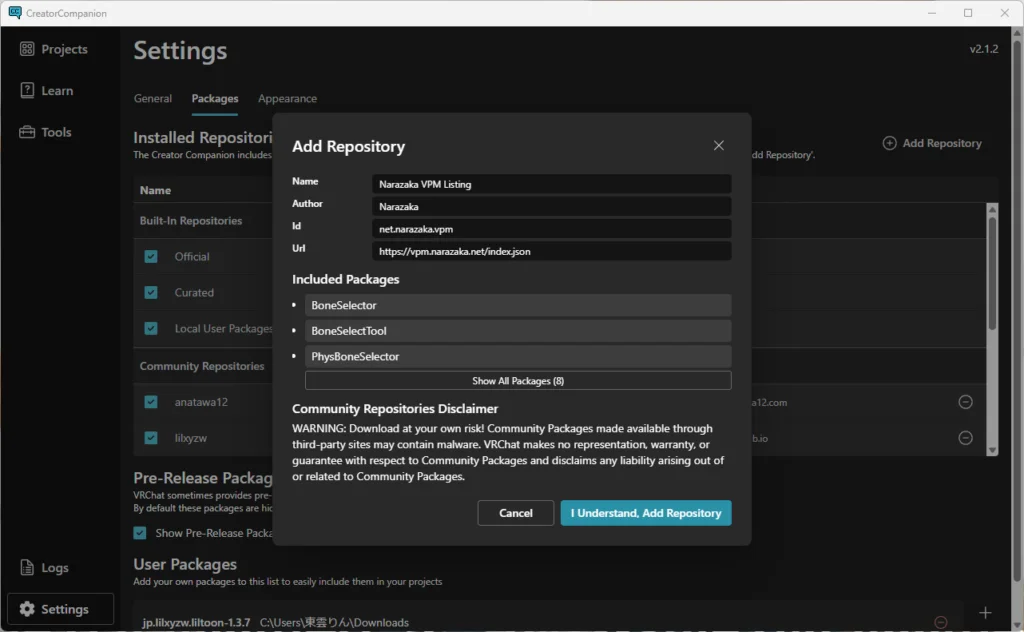Click the Name column header
1024x632 pixels.
[x=155, y=190]
